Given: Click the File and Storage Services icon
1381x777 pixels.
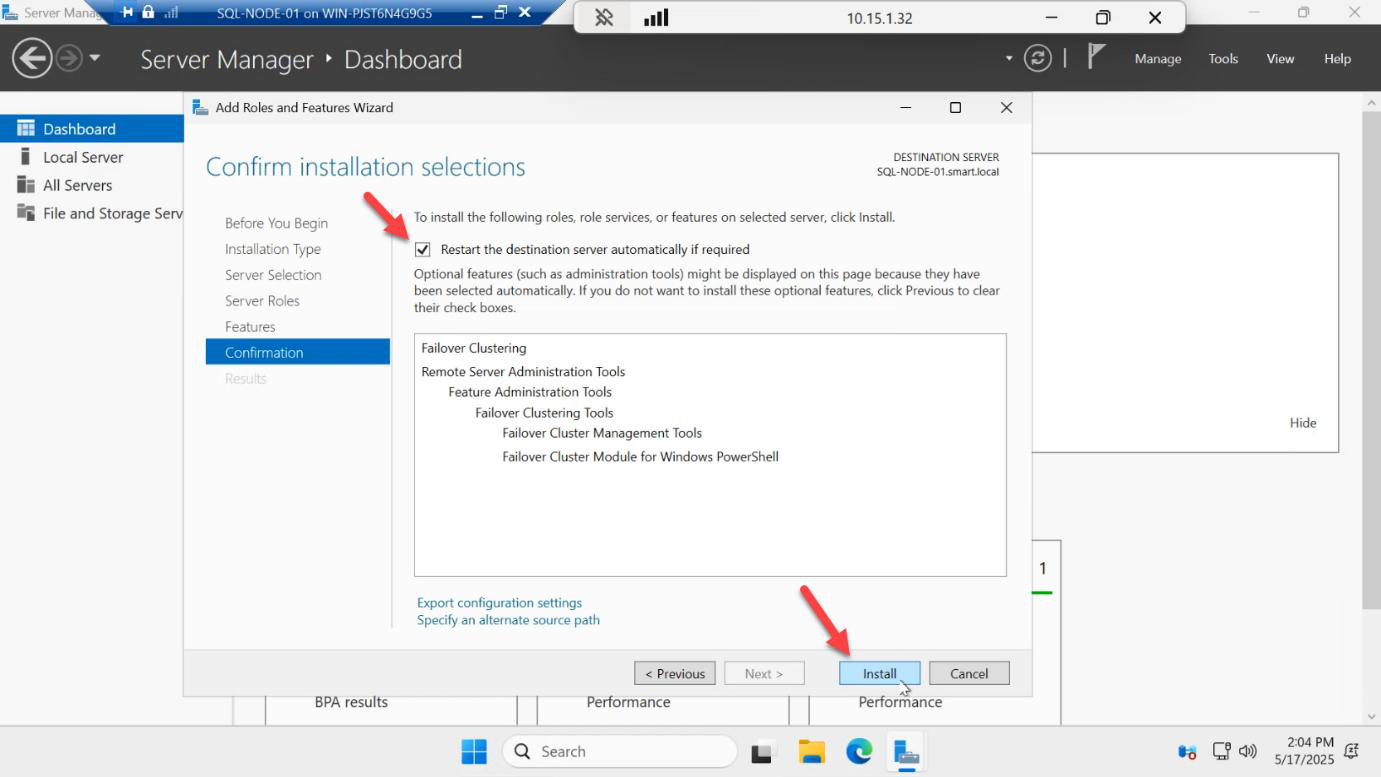Looking at the screenshot, I should [26, 213].
